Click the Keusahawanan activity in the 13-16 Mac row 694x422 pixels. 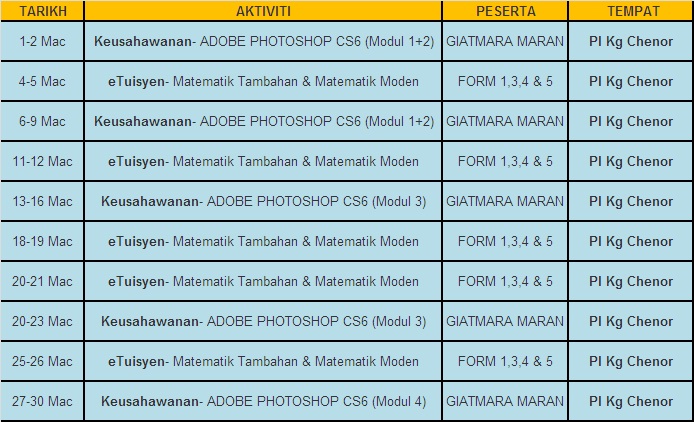tap(263, 202)
